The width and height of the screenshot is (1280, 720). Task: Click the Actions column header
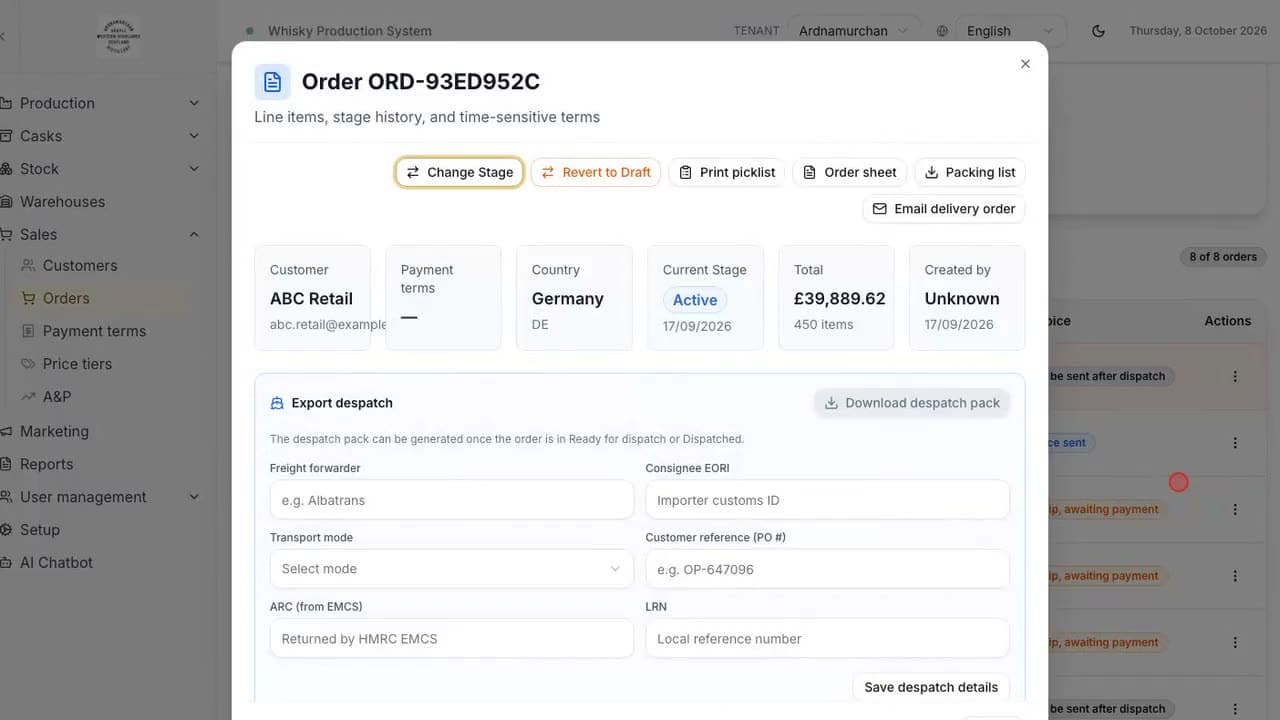(1228, 321)
